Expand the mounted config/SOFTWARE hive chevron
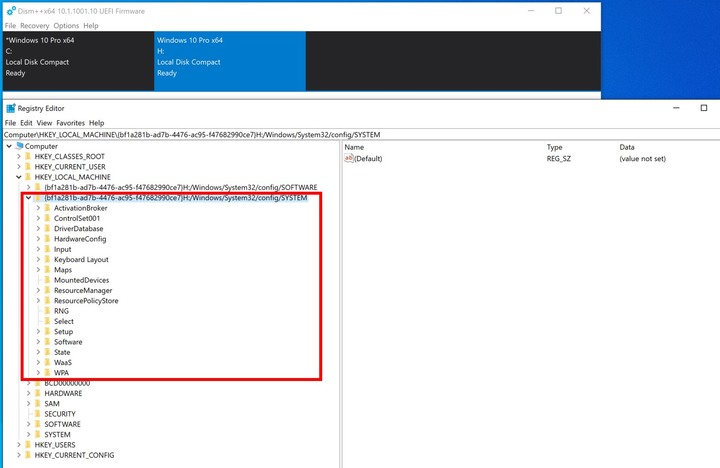The image size is (720, 468). (x=28, y=187)
